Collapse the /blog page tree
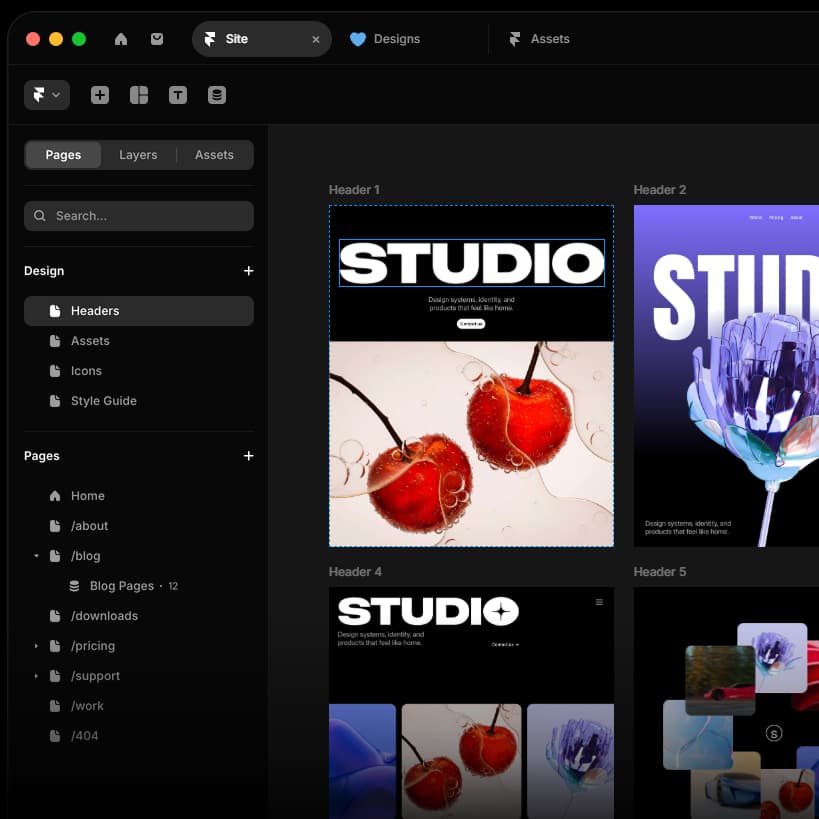Screen dimensions: 819x819 pyautogui.click(x=36, y=555)
